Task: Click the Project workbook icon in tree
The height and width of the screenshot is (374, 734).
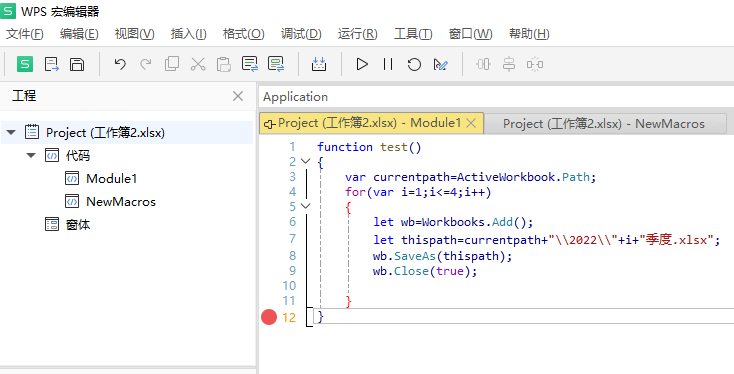Action: click(x=32, y=132)
